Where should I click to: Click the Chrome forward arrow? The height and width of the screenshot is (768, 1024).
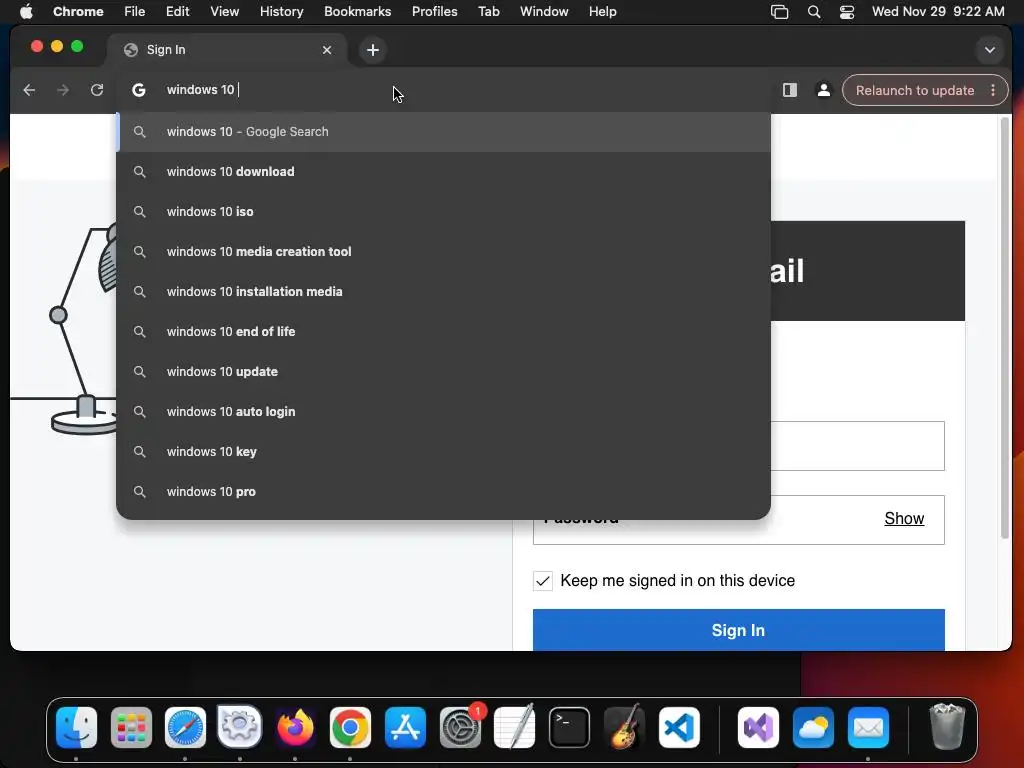tap(63, 90)
